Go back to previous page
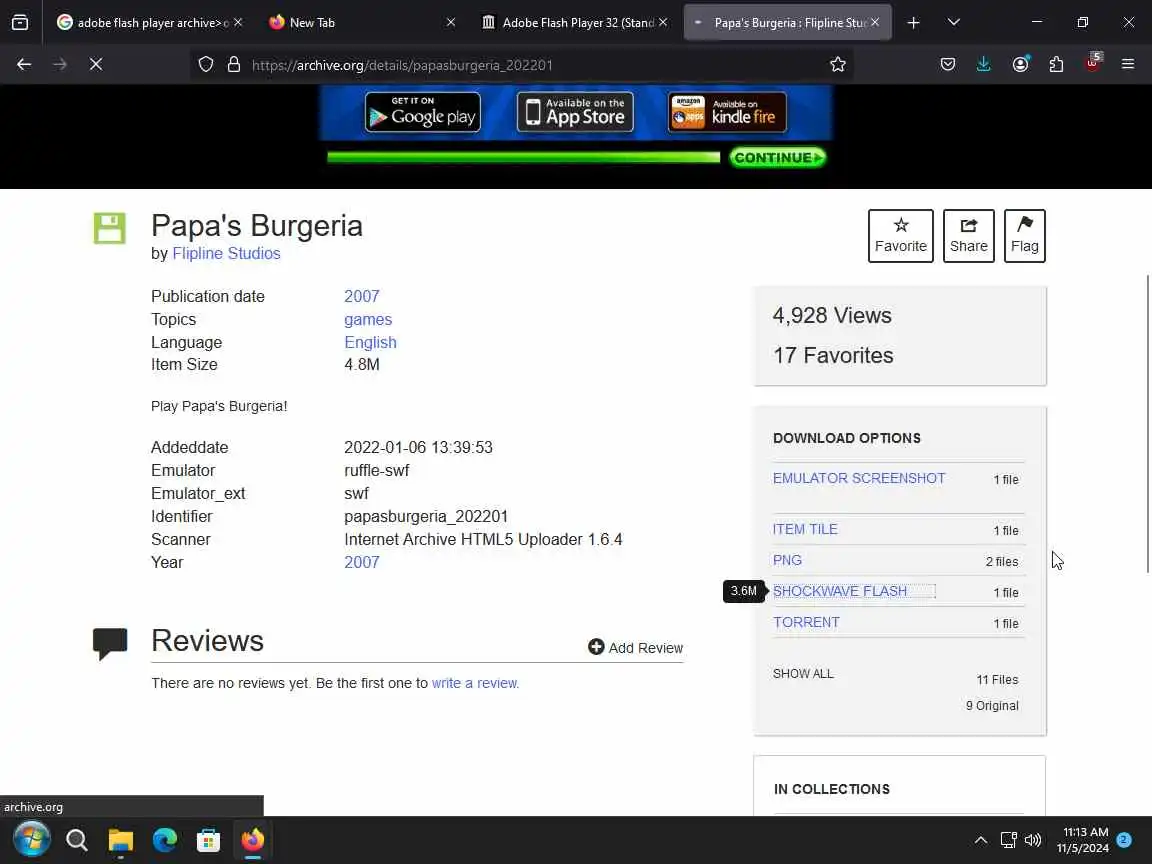 click(x=24, y=65)
